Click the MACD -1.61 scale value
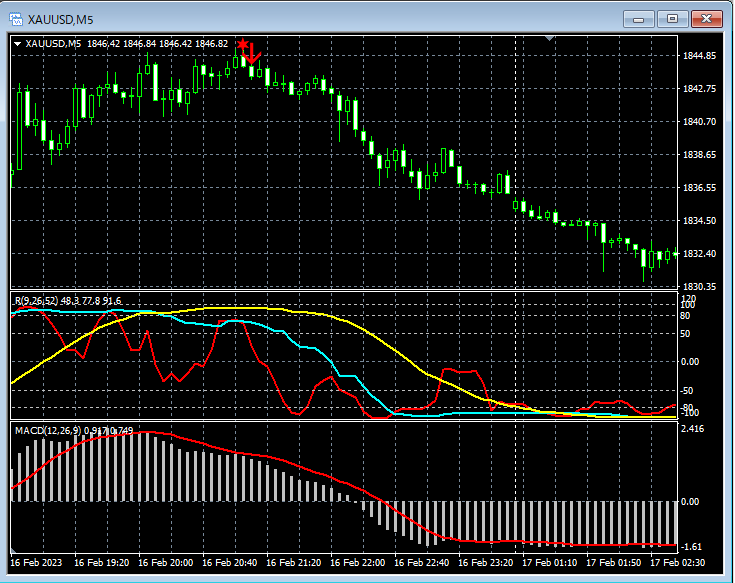This screenshot has height=583, width=735. click(693, 547)
